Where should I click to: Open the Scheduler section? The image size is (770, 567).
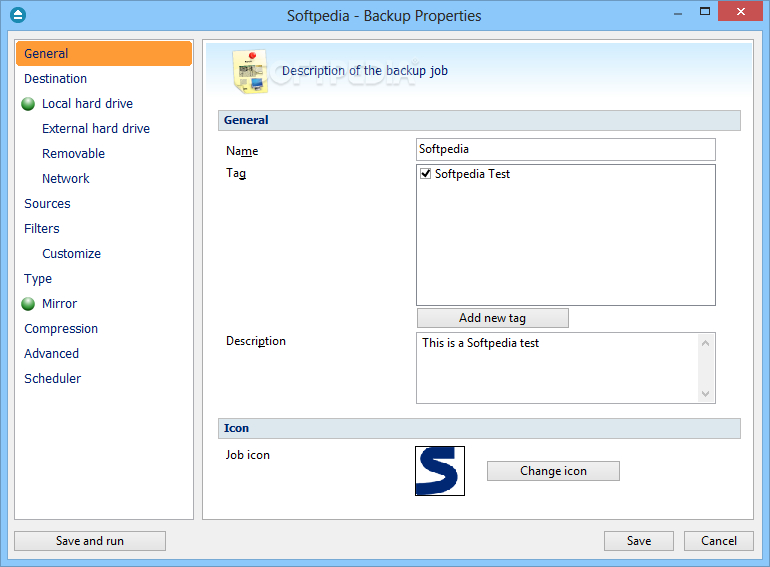53,379
